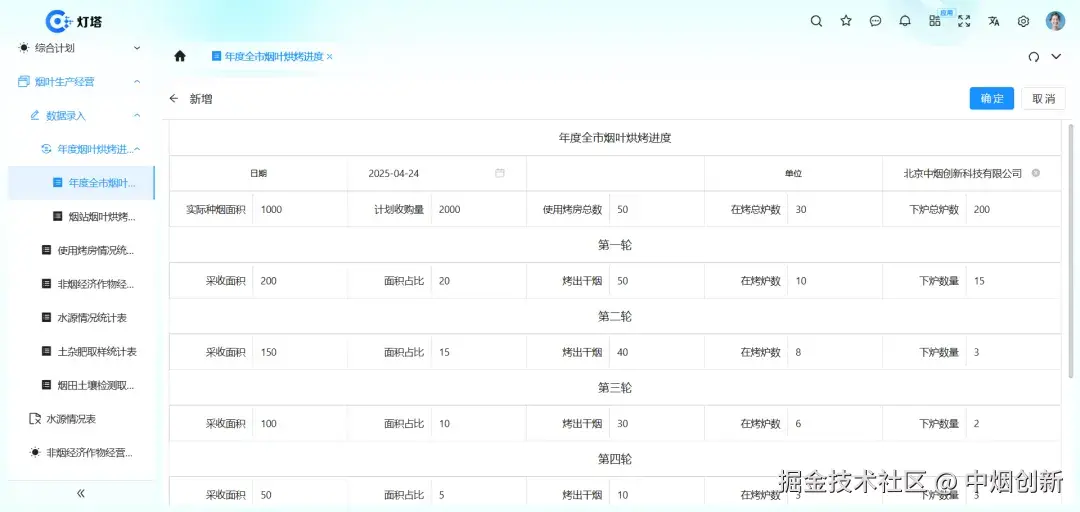Collapse the 年度烟叶烘烤进… submenu
Image resolution: width=1080 pixels, height=512 pixels.
coord(81,149)
